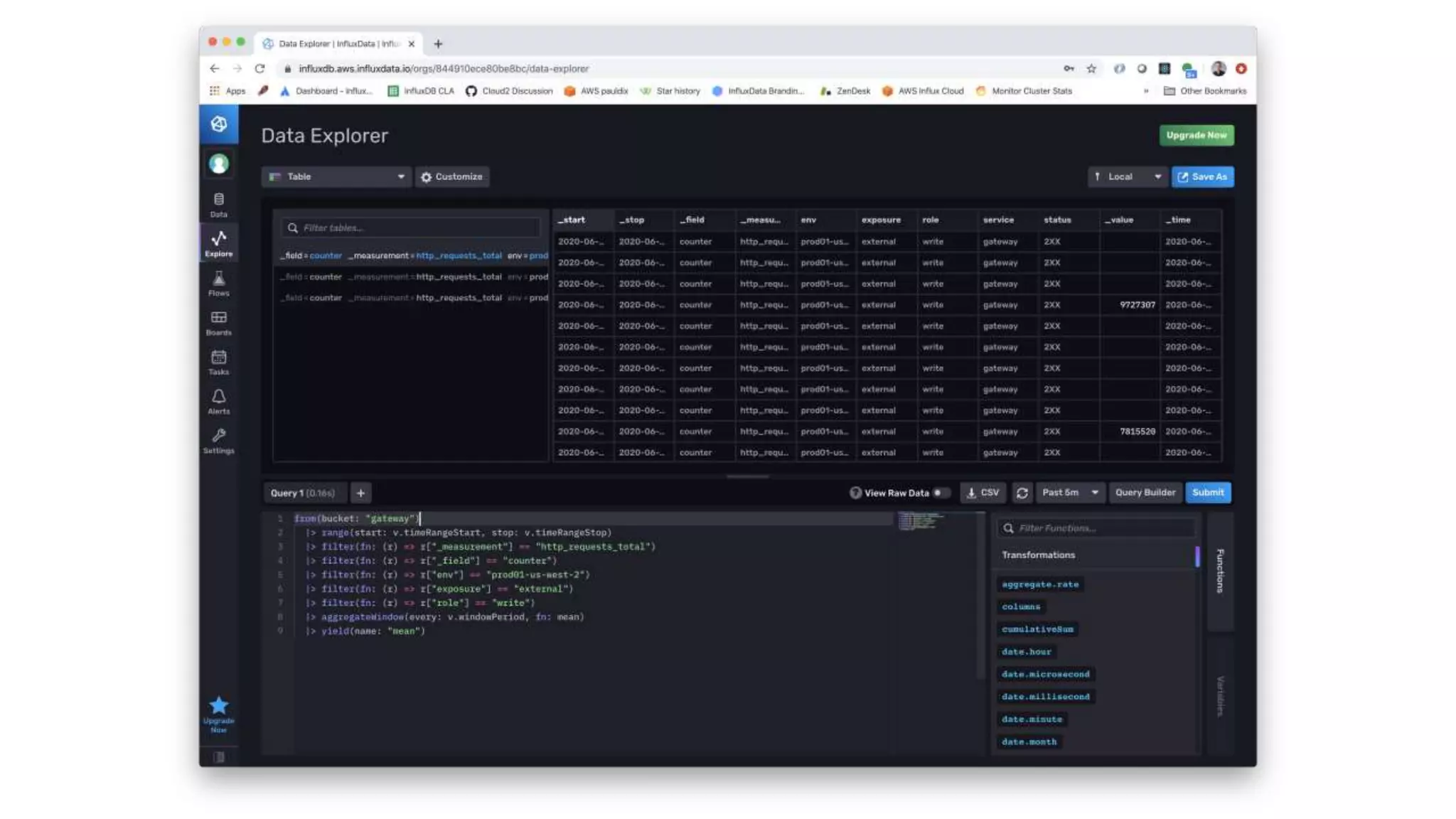Add a new query with plus icon
This screenshot has height=819, width=1456.
(x=360, y=493)
